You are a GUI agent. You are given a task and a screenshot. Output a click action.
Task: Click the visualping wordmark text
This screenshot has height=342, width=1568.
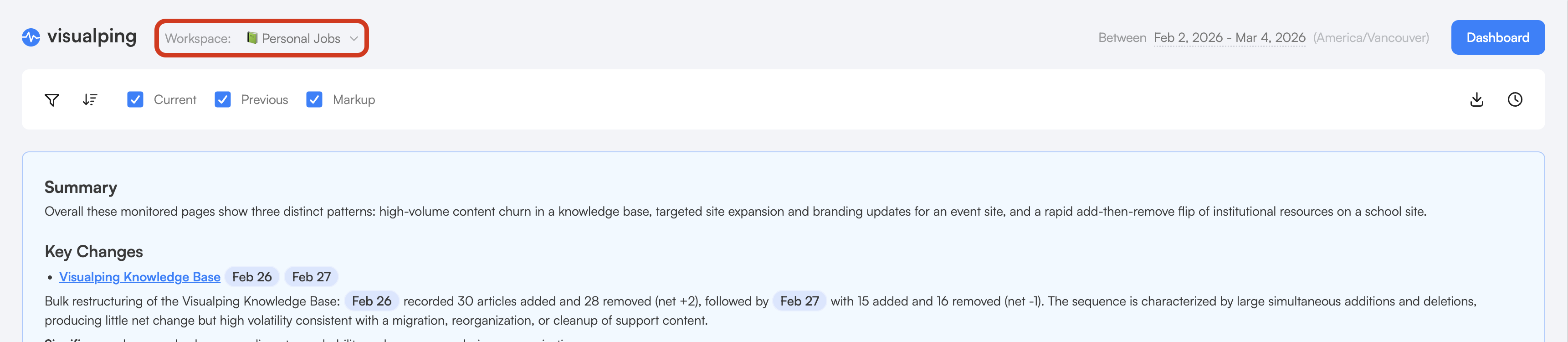click(x=92, y=36)
